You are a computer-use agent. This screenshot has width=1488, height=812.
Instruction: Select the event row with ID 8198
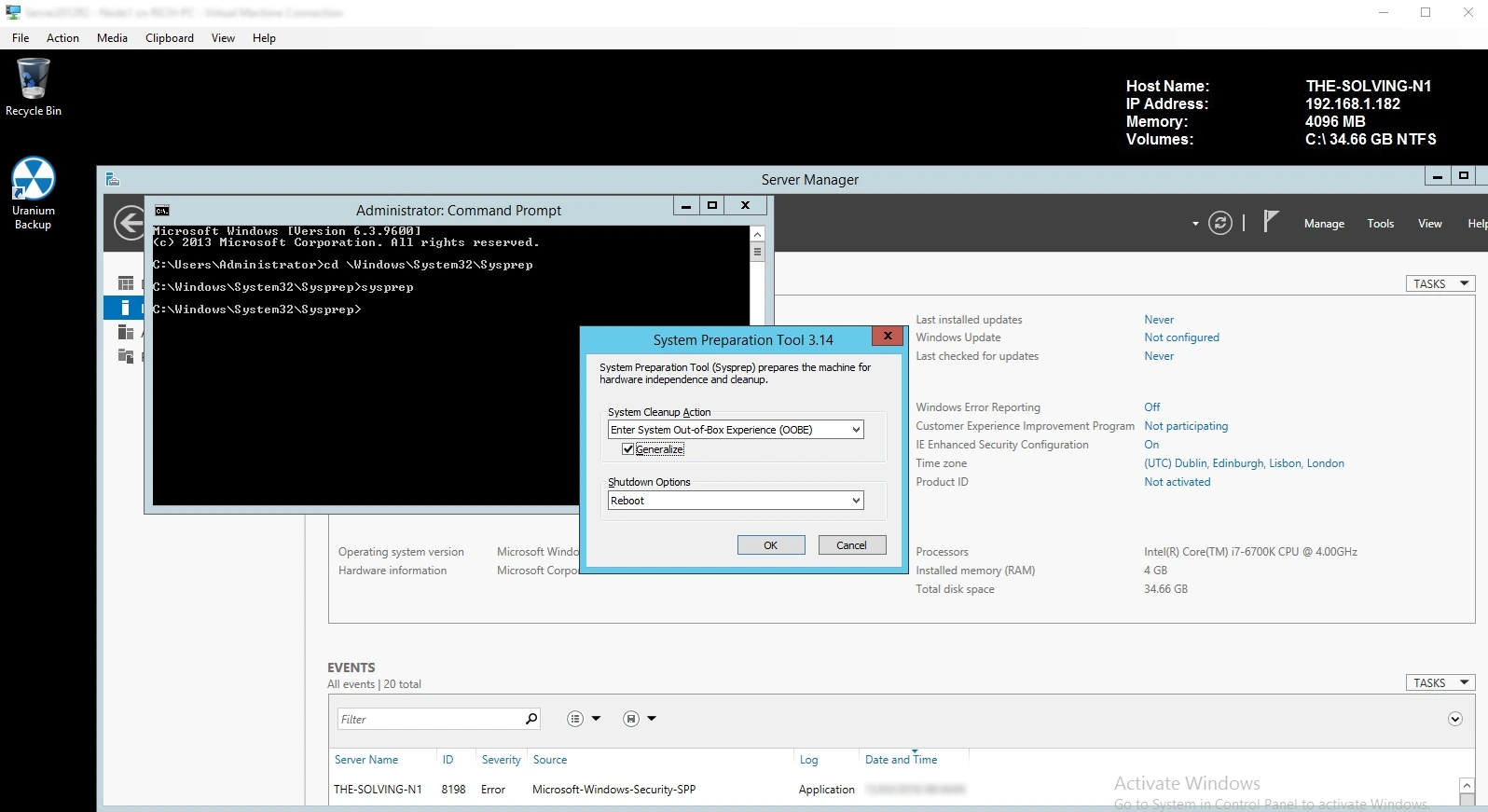(x=895, y=790)
